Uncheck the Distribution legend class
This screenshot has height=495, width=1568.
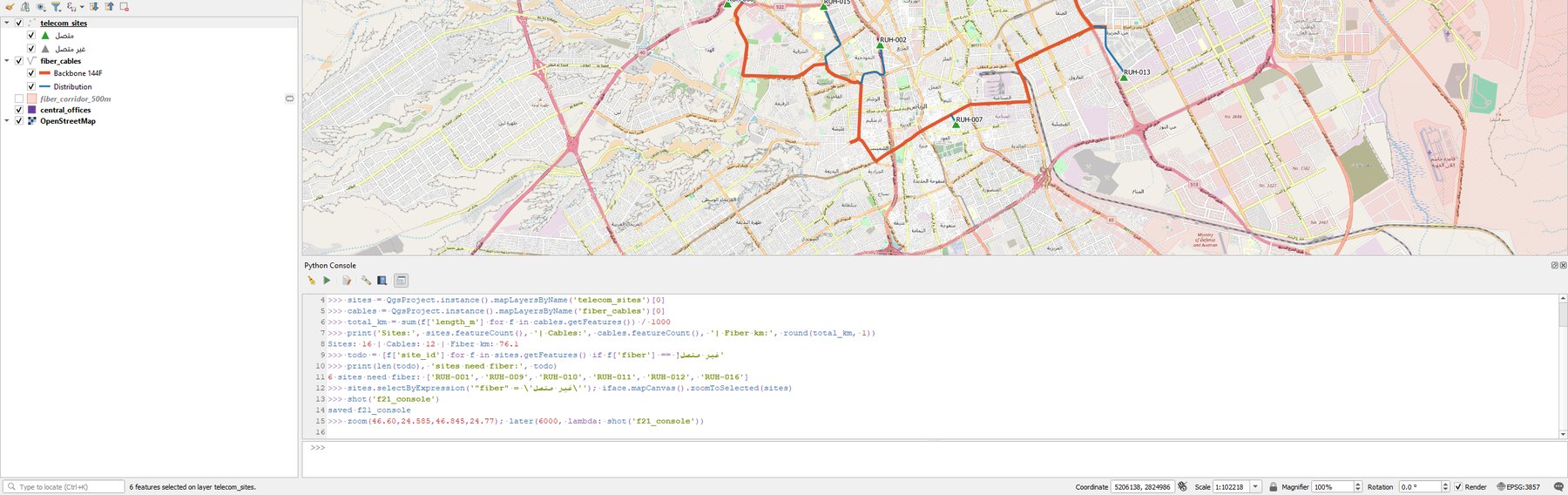(31, 86)
